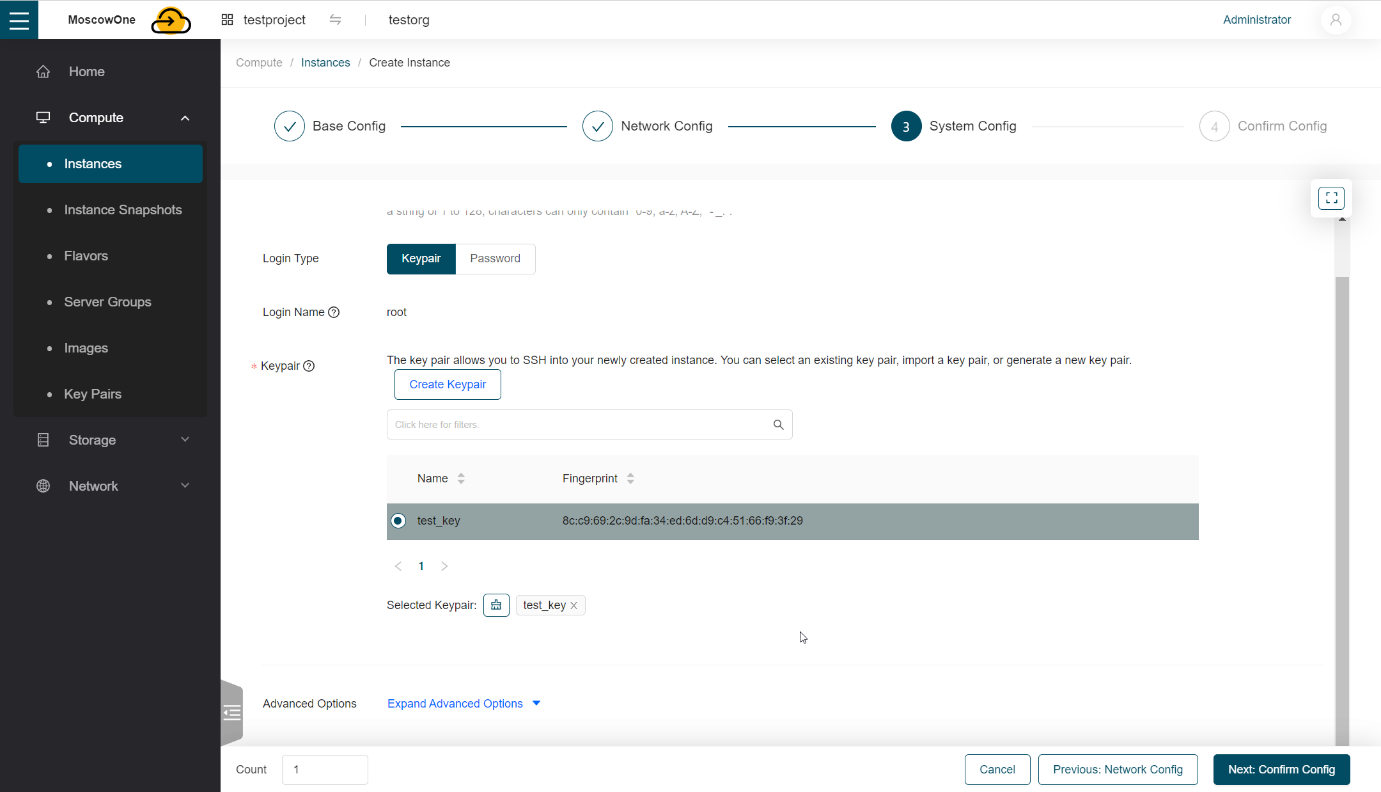1381x792 pixels.
Task: Switch Login Type to Password
Action: (495, 259)
